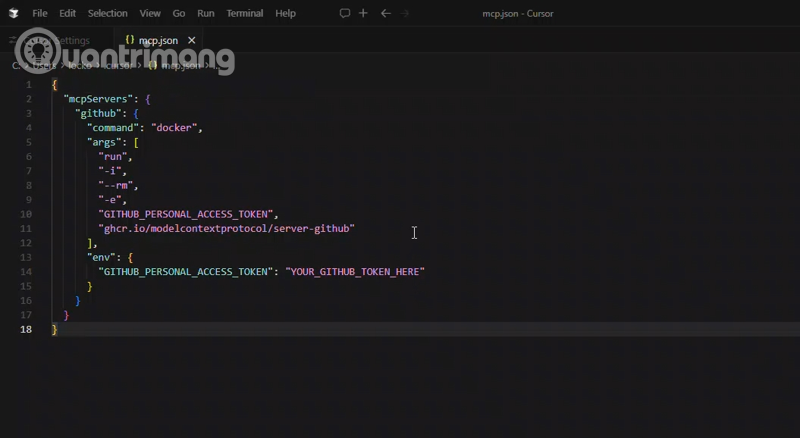800x438 pixels.
Task: Click closing brace on line 18
Action: (55, 330)
